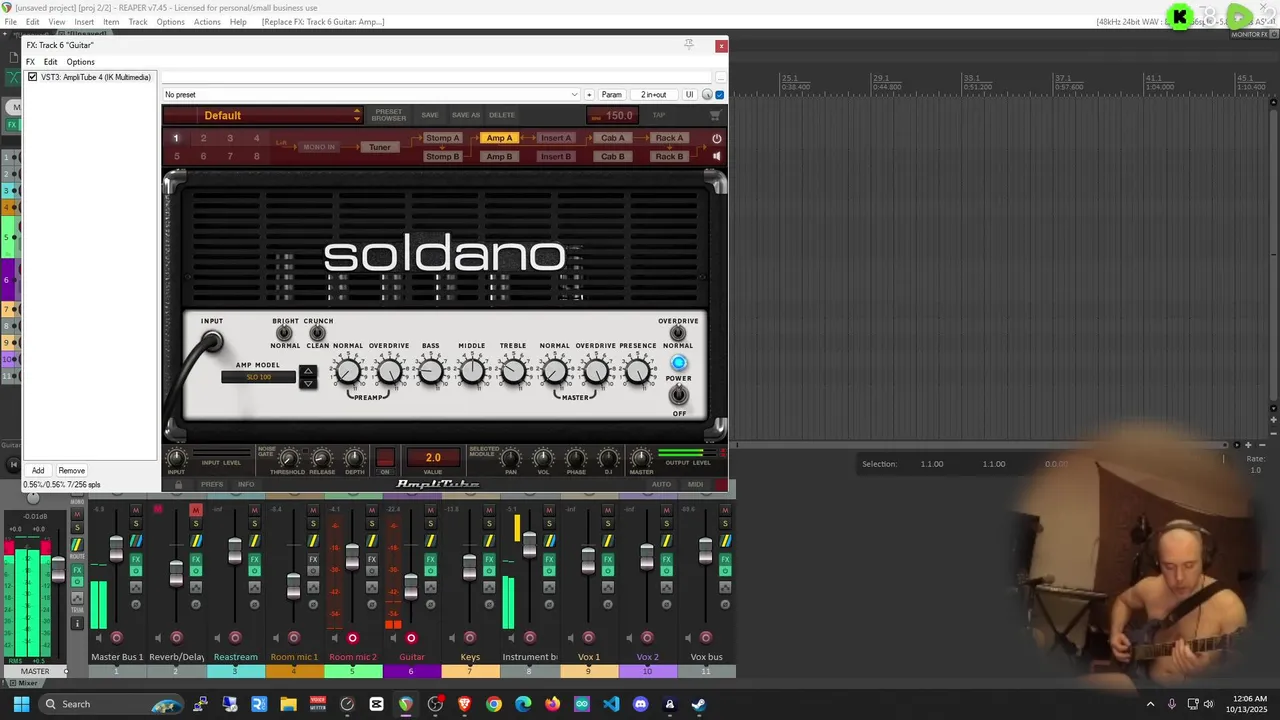1280x720 pixels.
Task: Click the Remove FX button
Action: tap(71, 470)
